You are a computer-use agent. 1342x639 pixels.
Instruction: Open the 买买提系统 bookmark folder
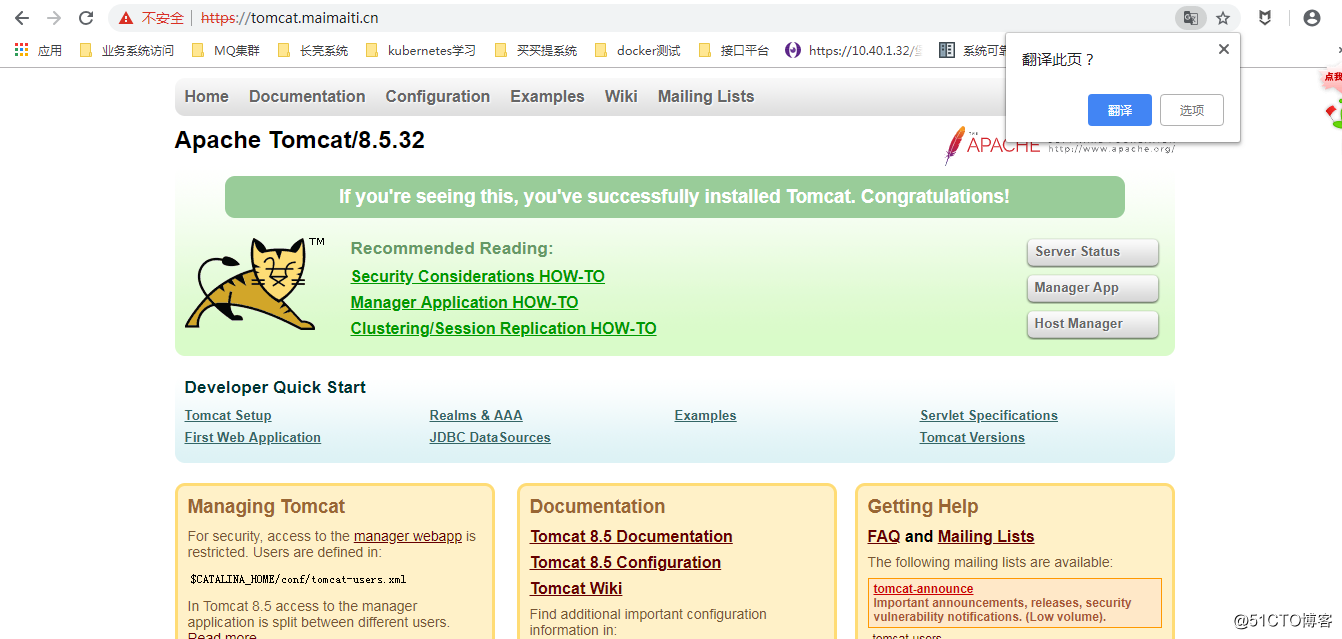coord(536,50)
